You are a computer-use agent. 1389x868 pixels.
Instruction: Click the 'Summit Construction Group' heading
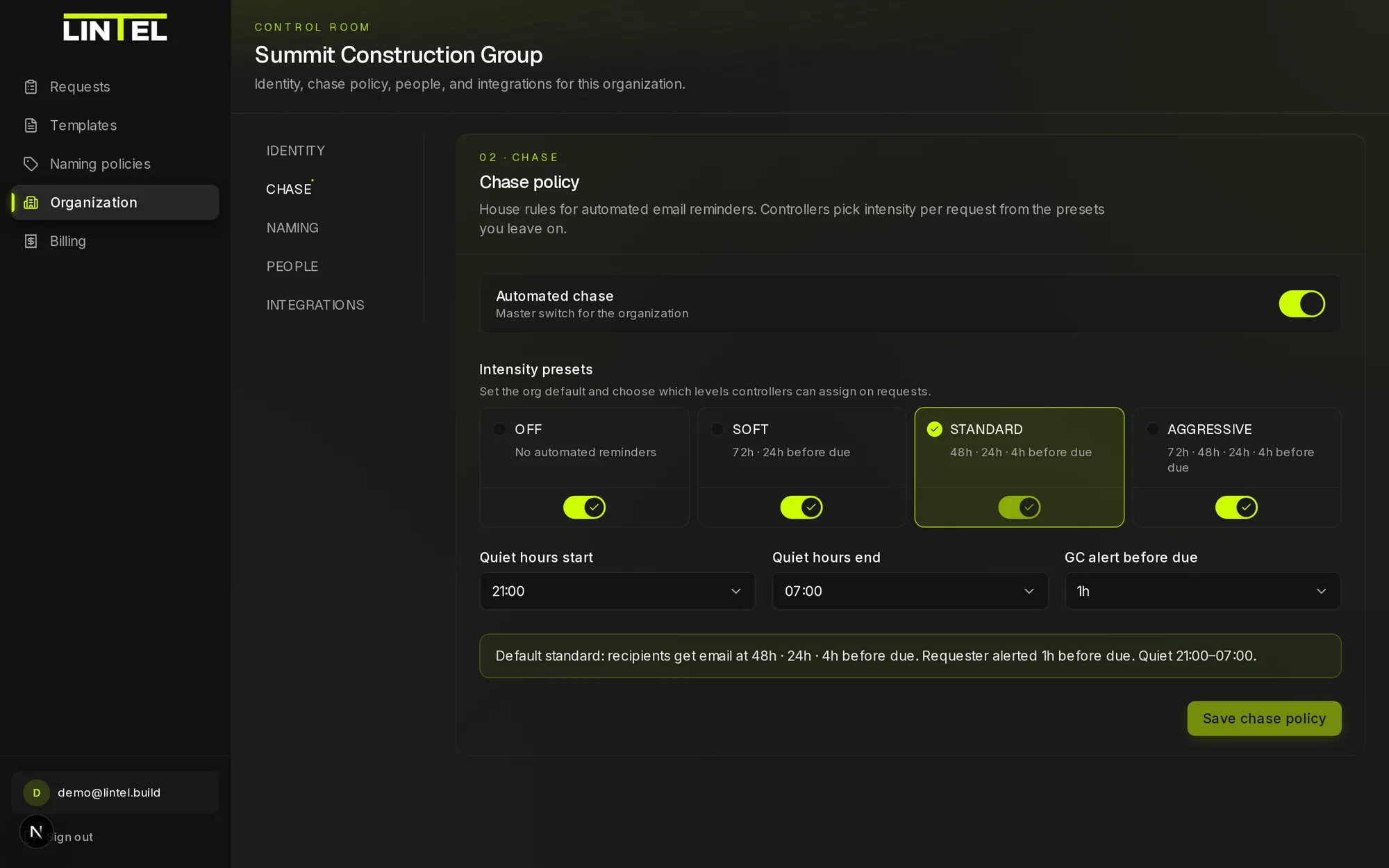[x=399, y=55]
